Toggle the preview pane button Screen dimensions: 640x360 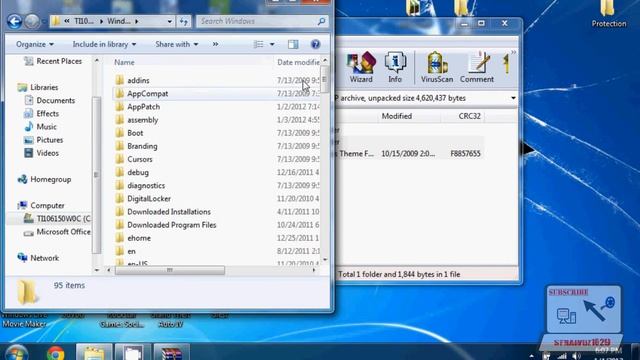click(x=293, y=44)
